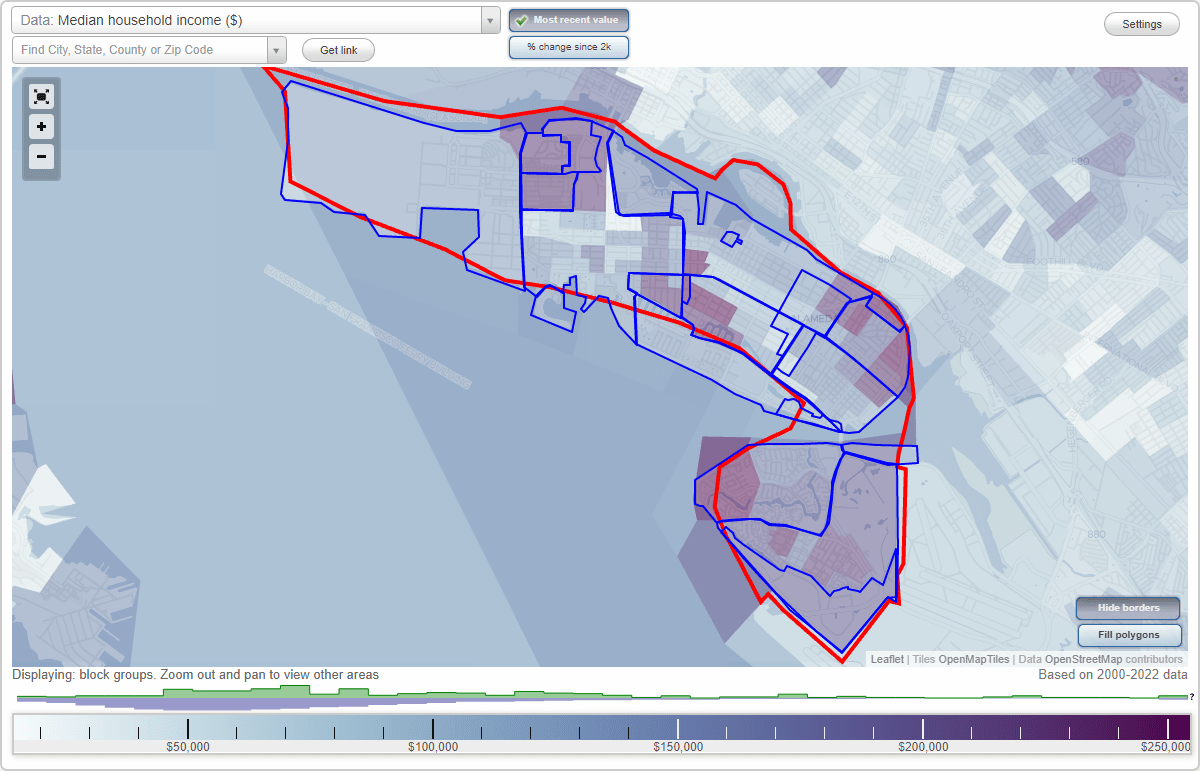Viewport: 1200px width, 771px height.
Task: Follow the Leaflet attribution link
Action: click(x=886, y=659)
